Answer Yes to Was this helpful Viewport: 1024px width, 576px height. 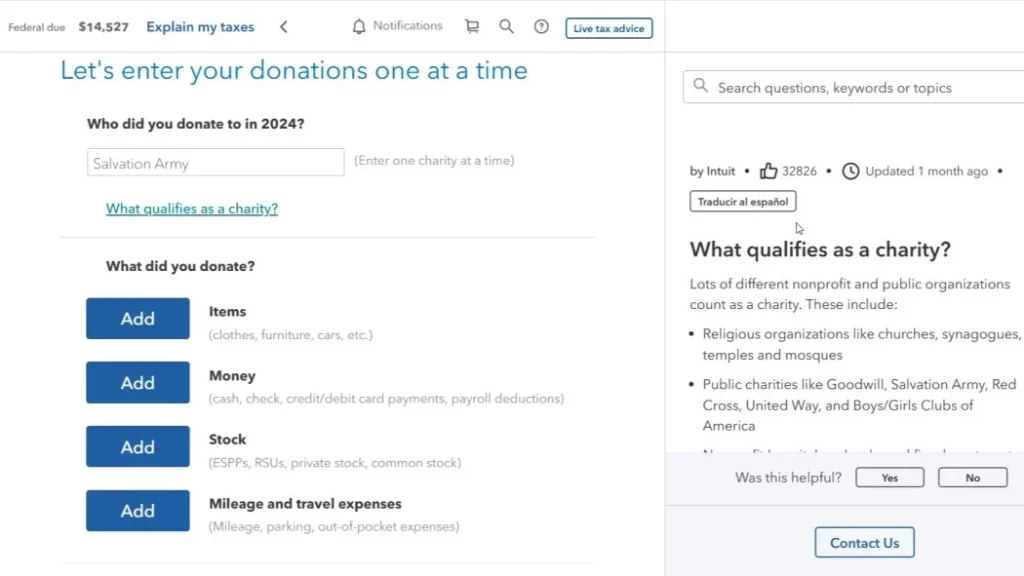point(889,477)
